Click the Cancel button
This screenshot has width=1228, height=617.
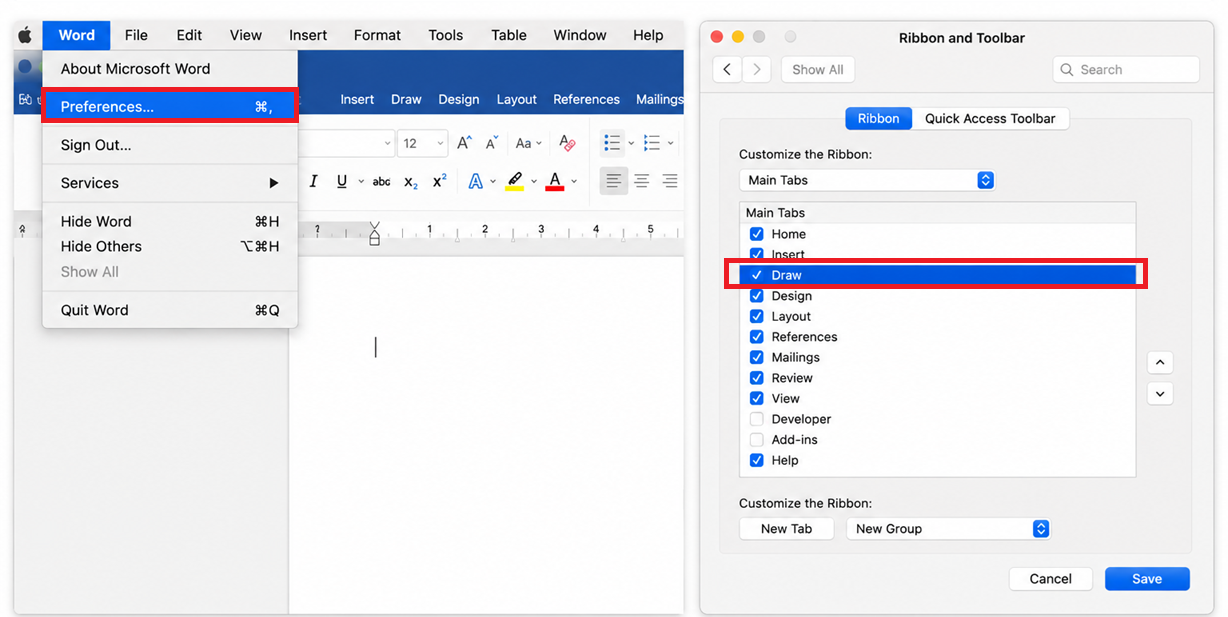[1050, 578]
